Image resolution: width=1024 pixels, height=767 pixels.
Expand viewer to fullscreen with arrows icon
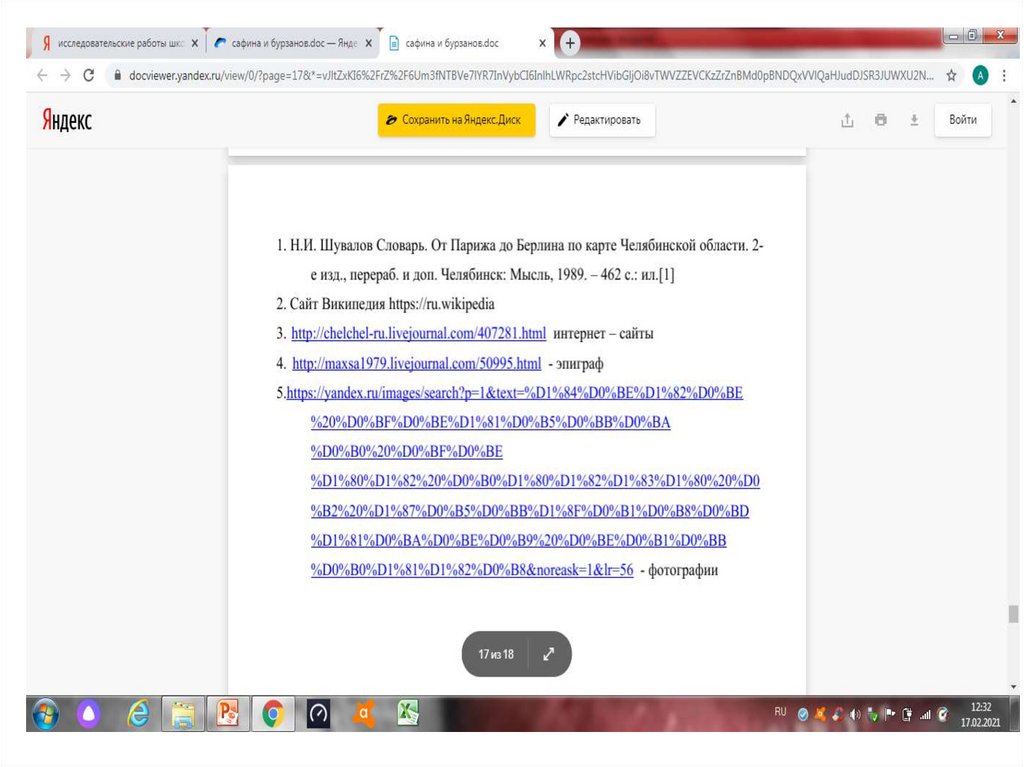point(549,654)
